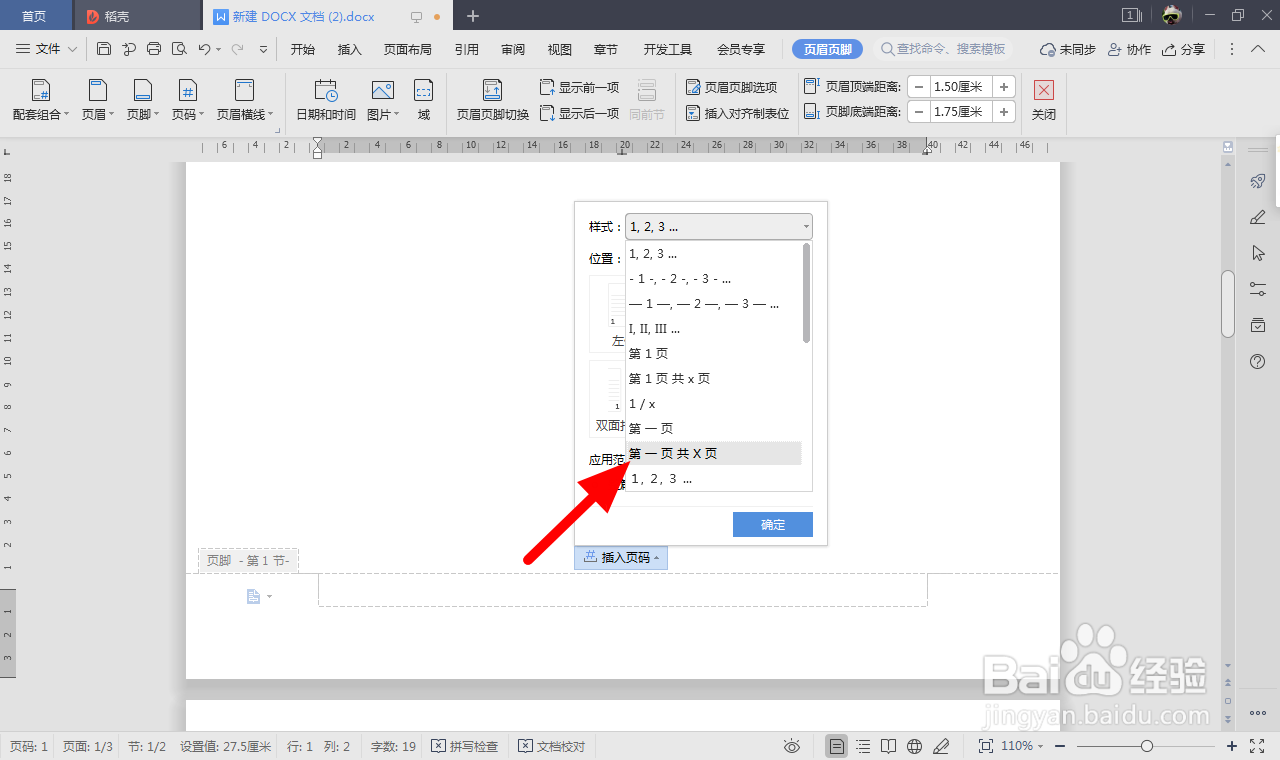Click the red 关闭 header footer icon

(1044, 90)
